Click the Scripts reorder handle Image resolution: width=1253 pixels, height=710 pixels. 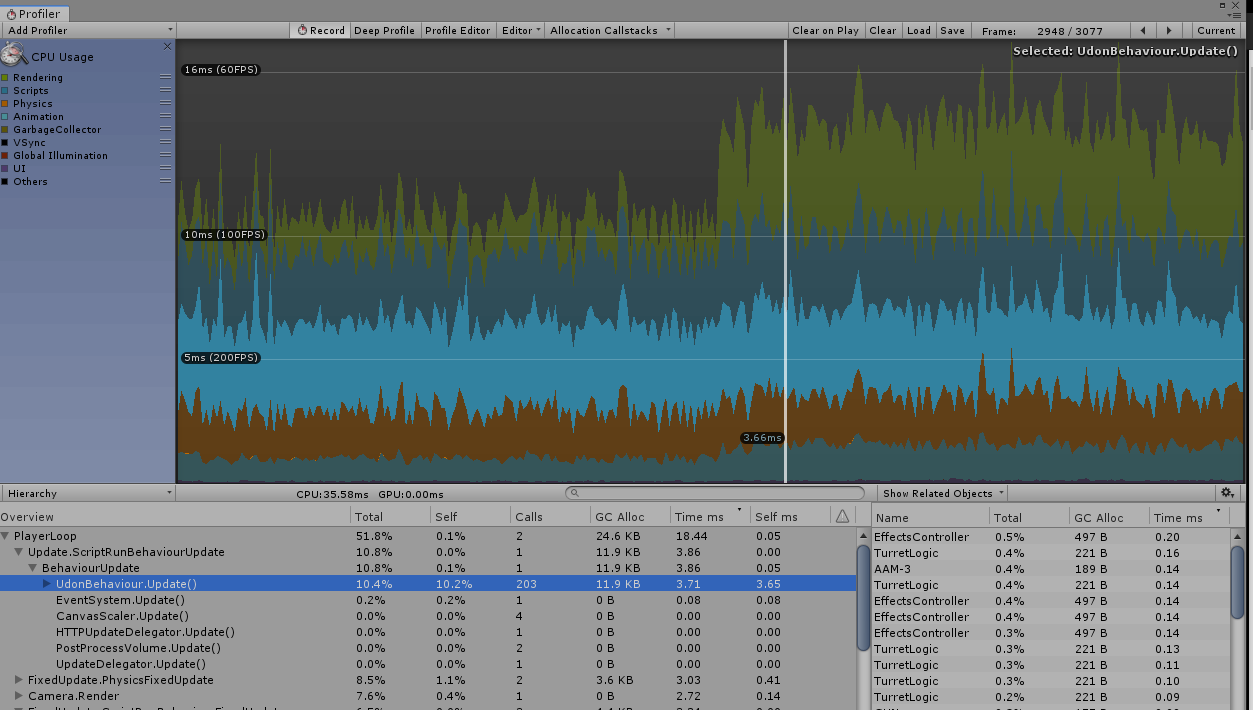pyautogui.click(x=165, y=90)
